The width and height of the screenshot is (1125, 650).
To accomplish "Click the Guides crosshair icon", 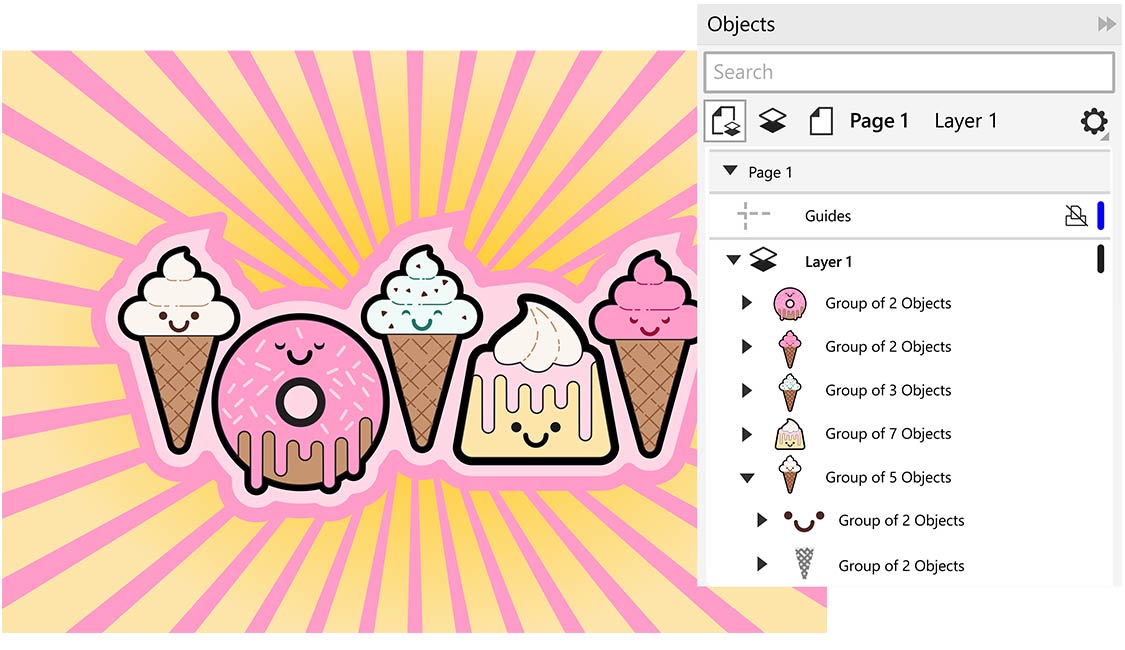I will pos(754,215).
